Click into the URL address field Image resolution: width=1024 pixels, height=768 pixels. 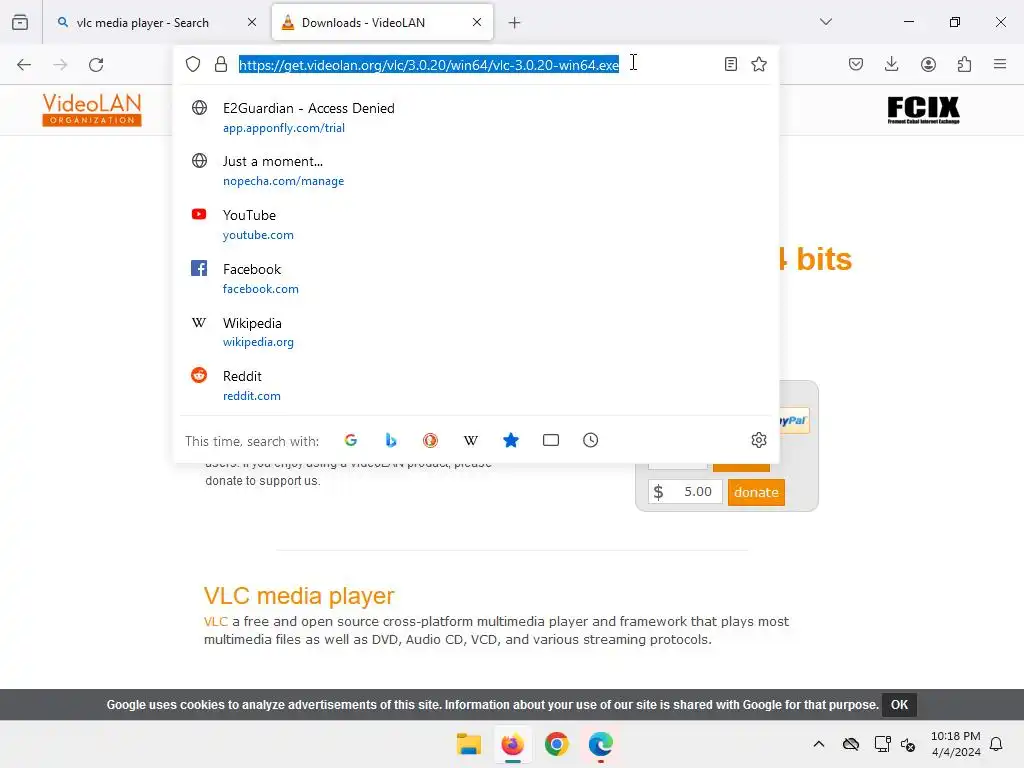475,64
